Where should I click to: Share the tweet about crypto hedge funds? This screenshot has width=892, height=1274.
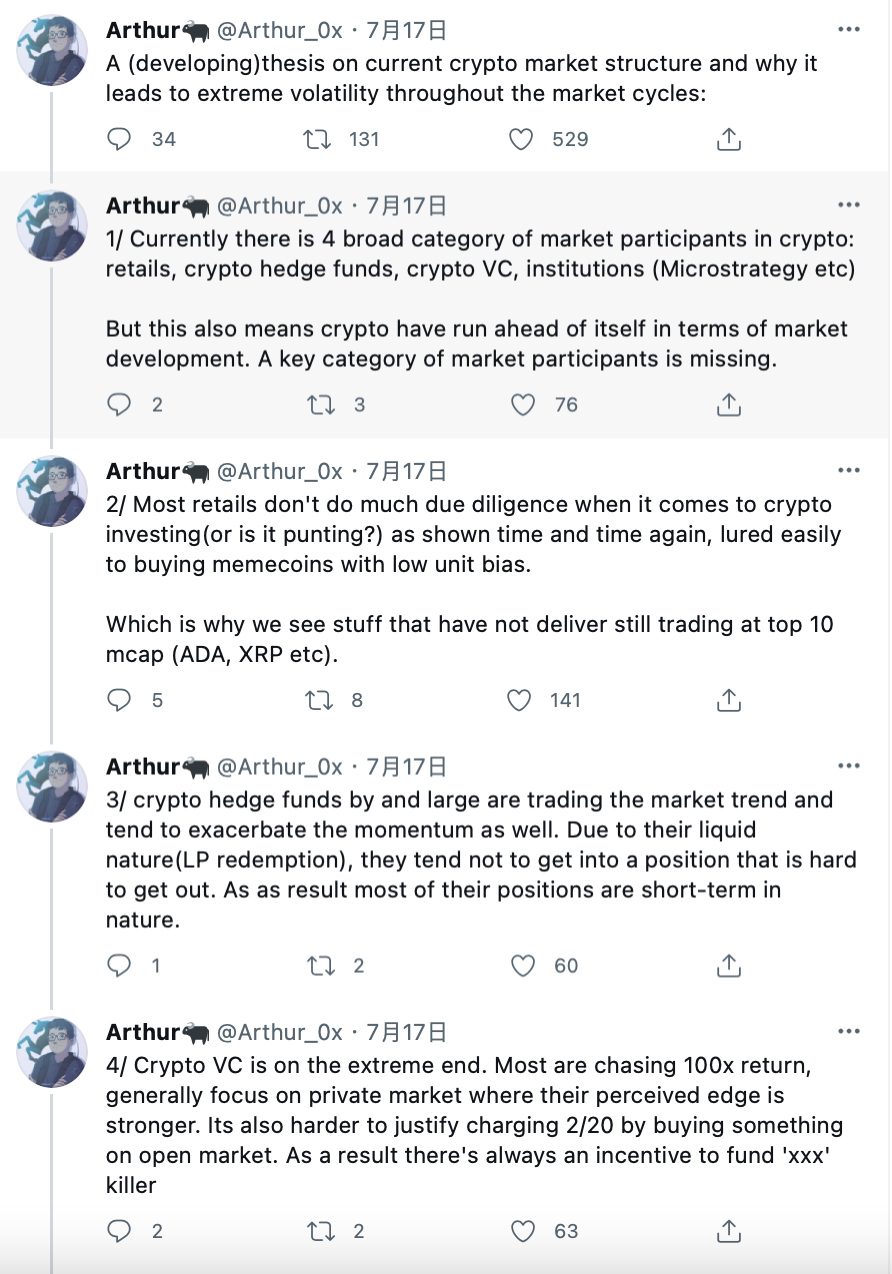click(728, 966)
